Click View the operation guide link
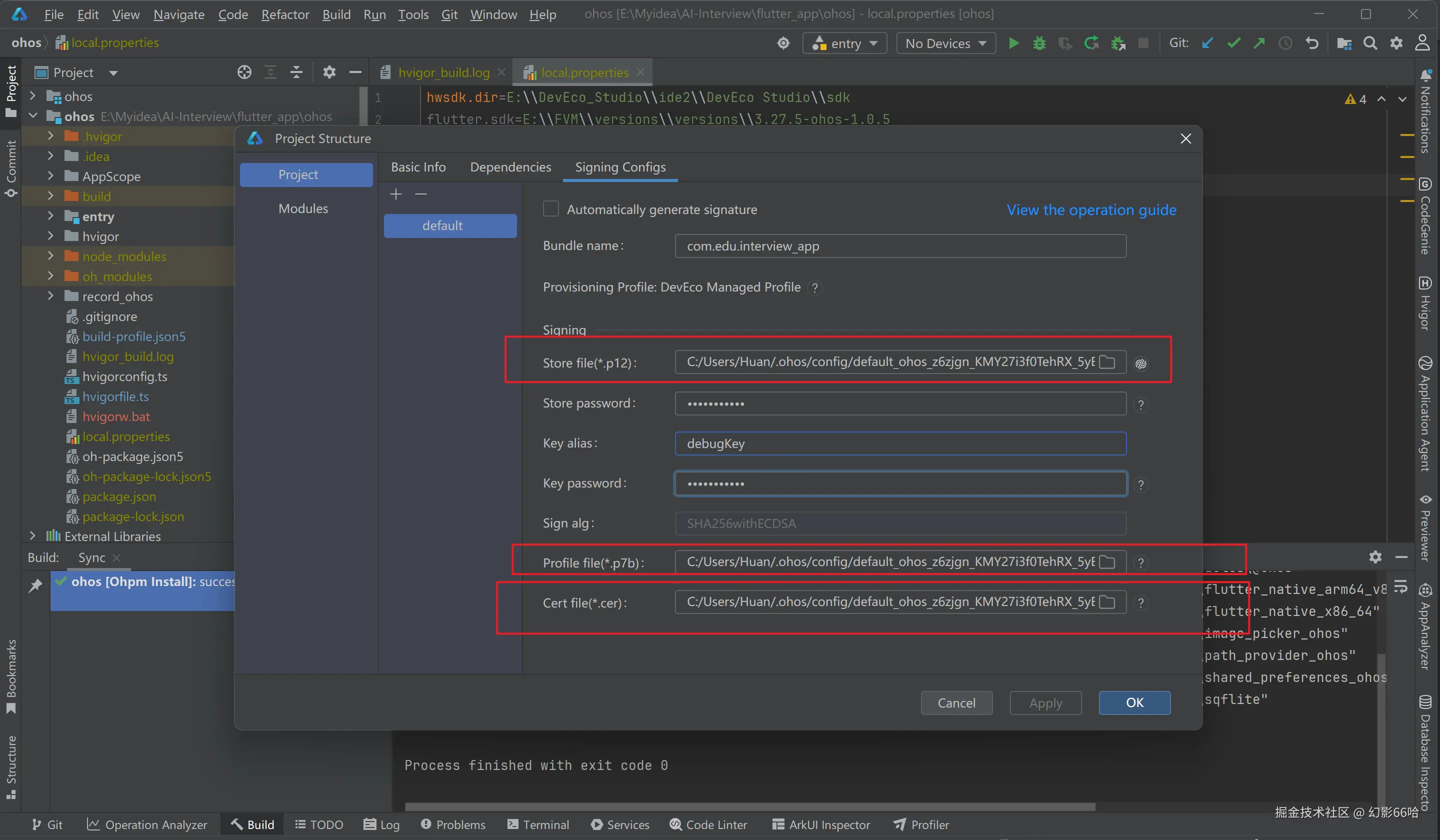This screenshot has height=840, width=1440. pyautogui.click(x=1091, y=209)
